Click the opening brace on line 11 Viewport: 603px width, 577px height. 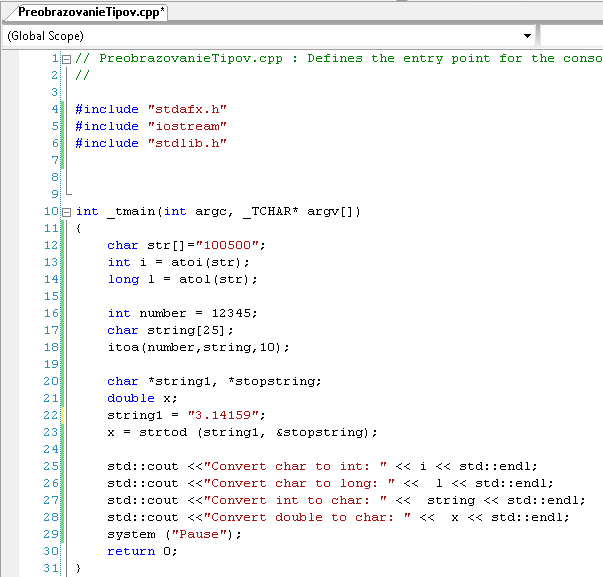[x=78, y=228]
